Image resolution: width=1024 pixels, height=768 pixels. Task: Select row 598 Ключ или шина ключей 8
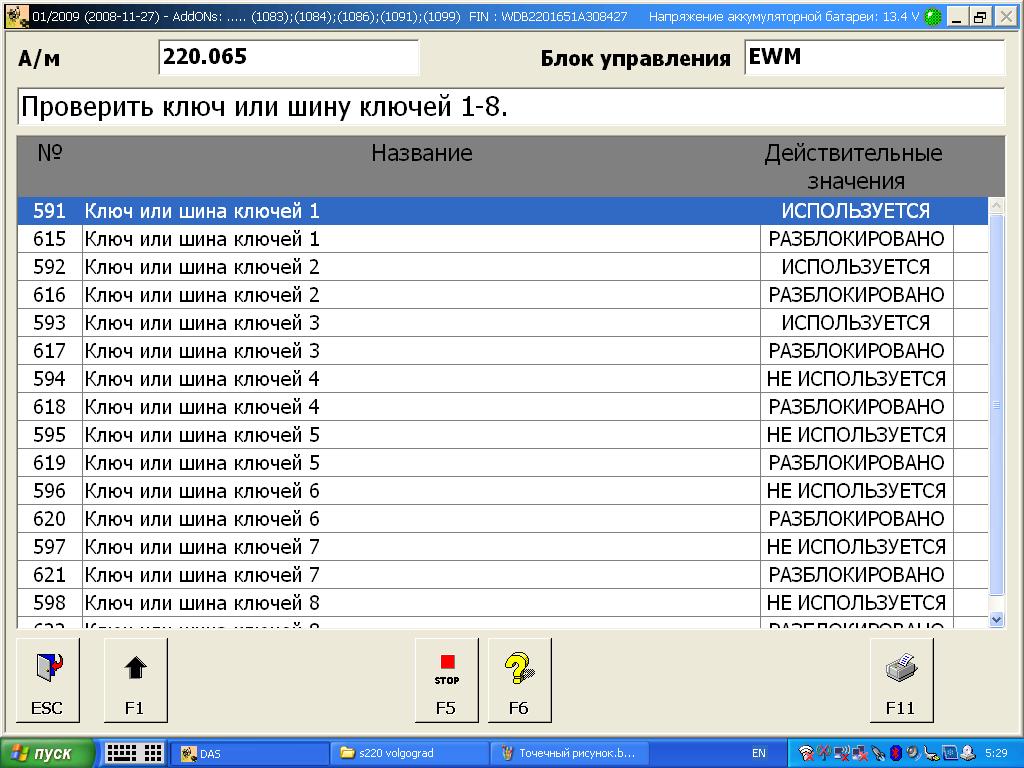pyautogui.click(x=503, y=603)
